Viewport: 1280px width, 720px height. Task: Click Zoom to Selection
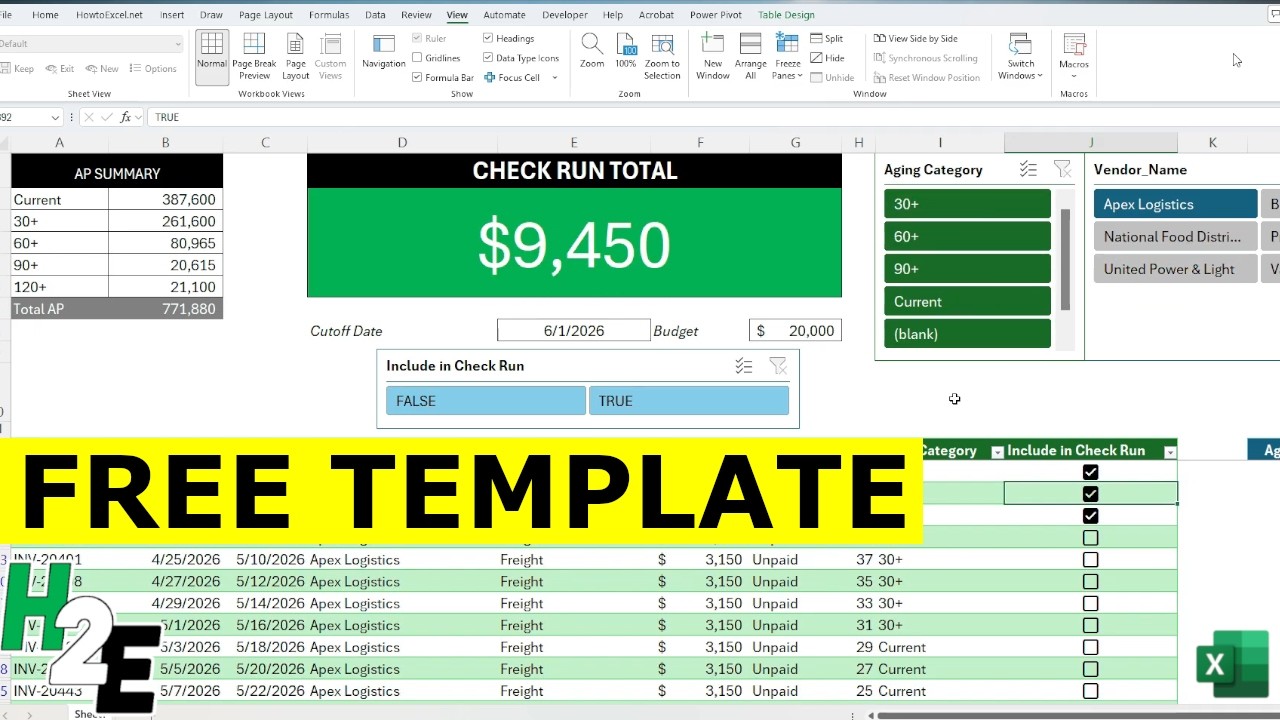point(662,56)
